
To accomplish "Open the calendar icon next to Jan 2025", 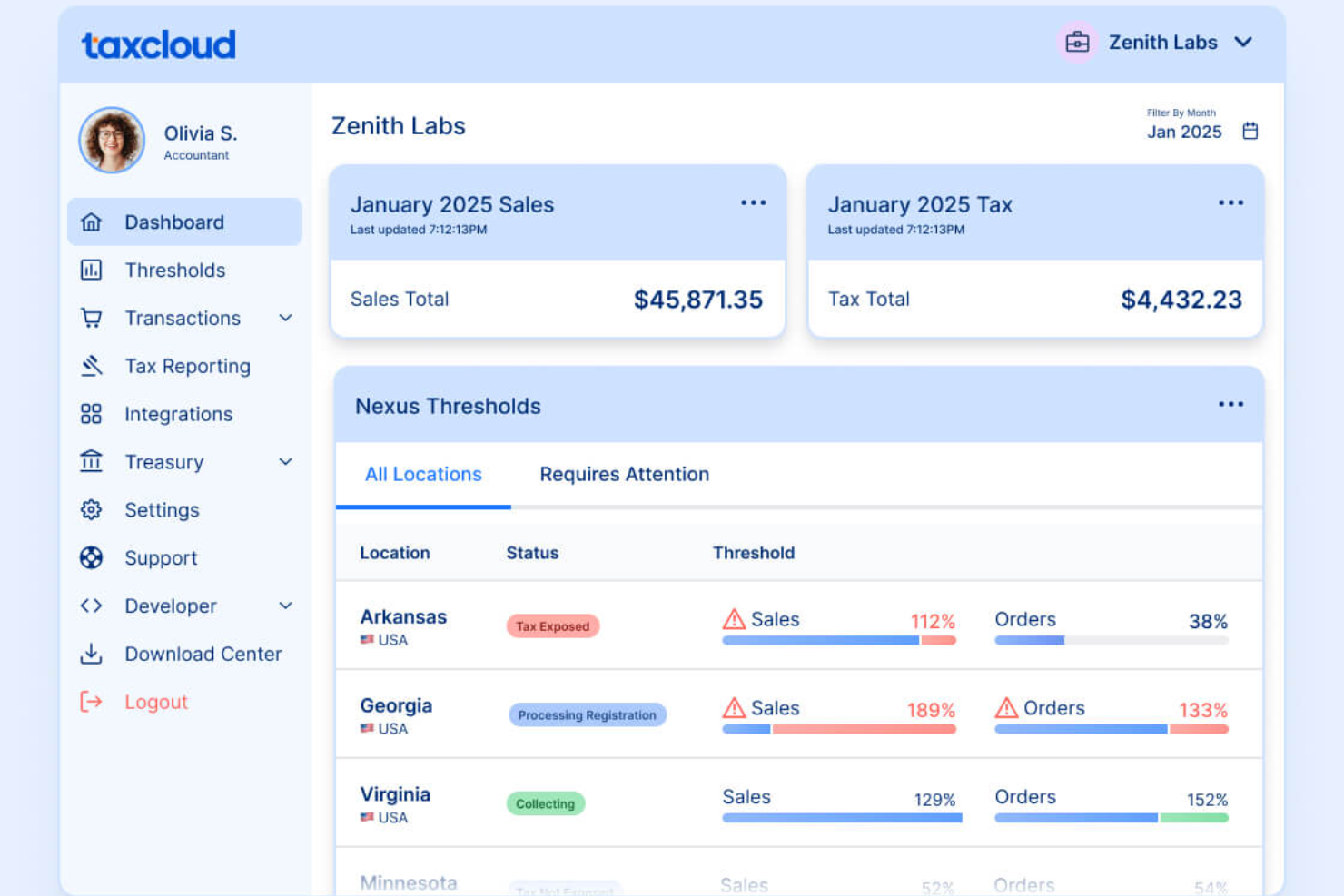I will (x=1250, y=131).
